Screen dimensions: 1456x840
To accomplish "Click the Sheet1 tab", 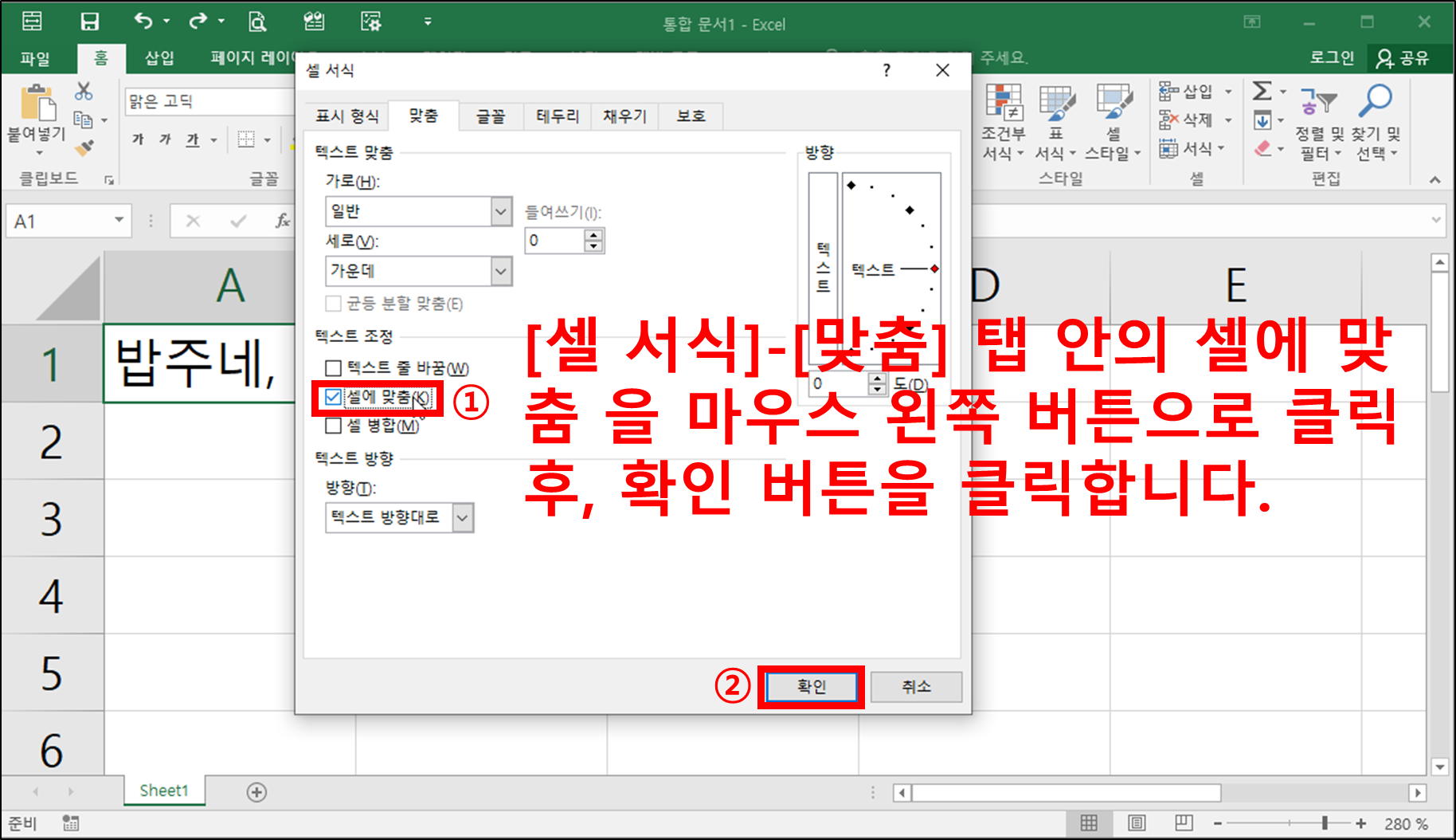I will click(x=163, y=791).
